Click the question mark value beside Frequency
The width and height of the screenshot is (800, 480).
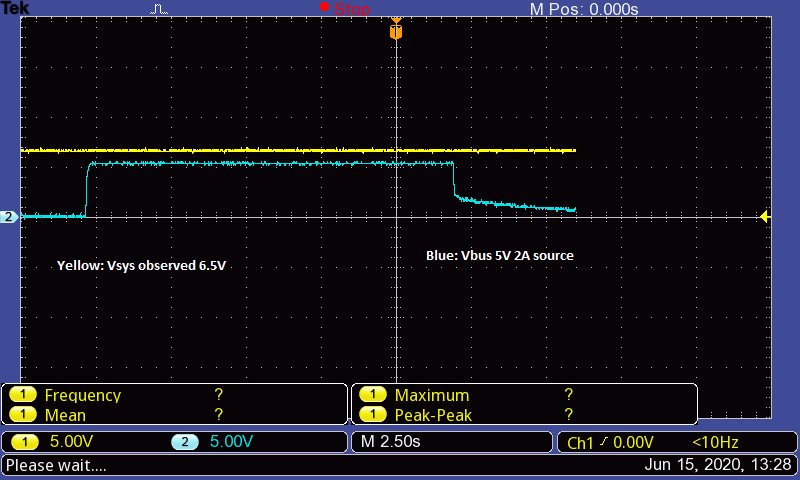coord(219,394)
